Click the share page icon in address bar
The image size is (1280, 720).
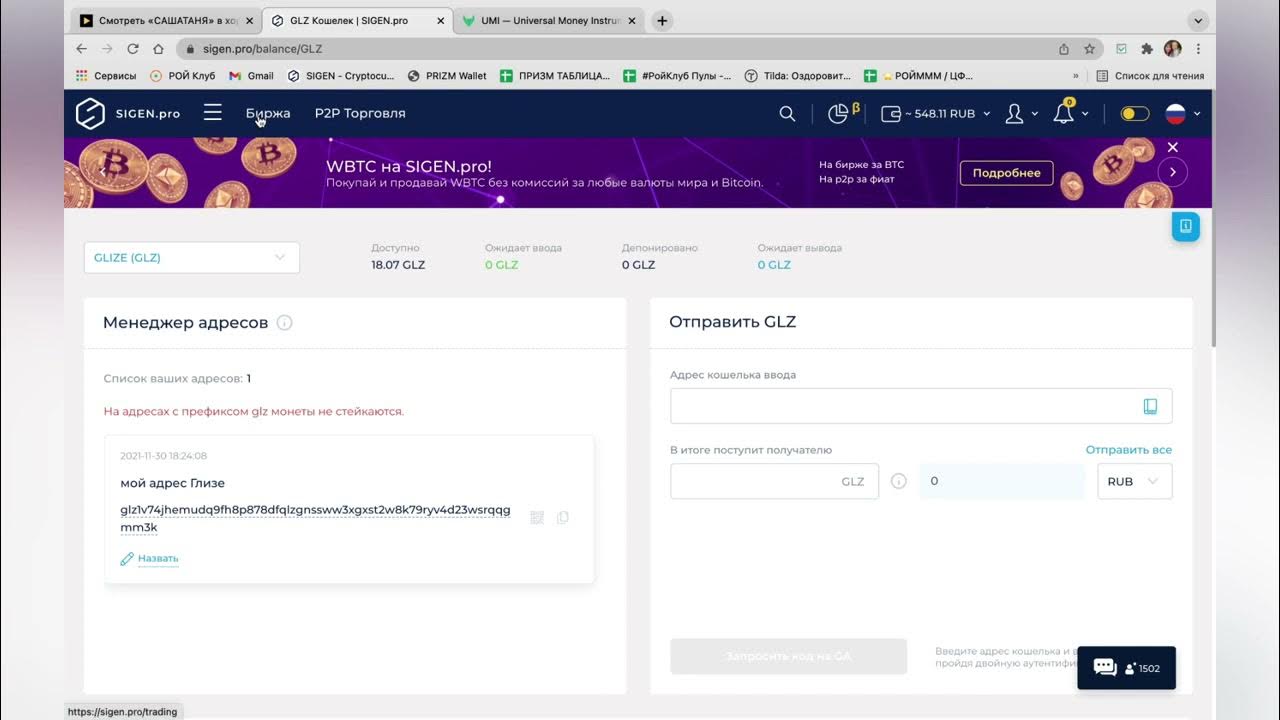pyautogui.click(x=1064, y=48)
